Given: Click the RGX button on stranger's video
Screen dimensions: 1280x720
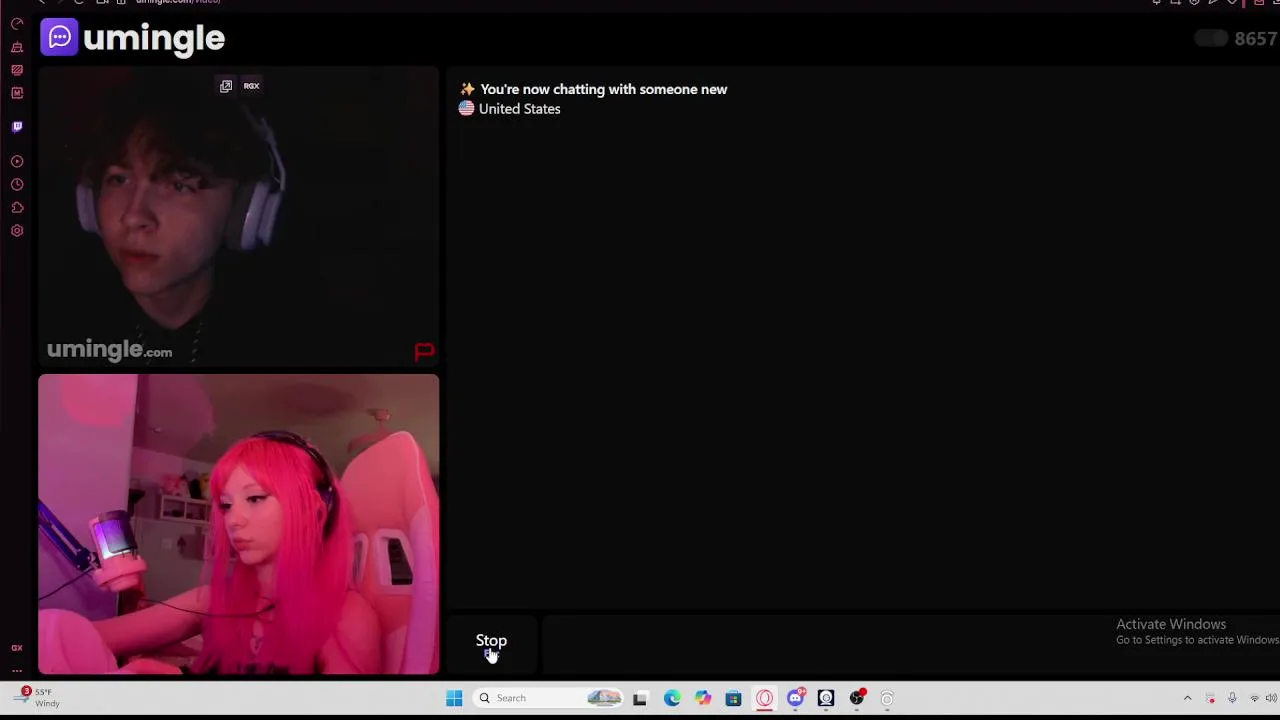Looking at the screenshot, I should [x=251, y=86].
